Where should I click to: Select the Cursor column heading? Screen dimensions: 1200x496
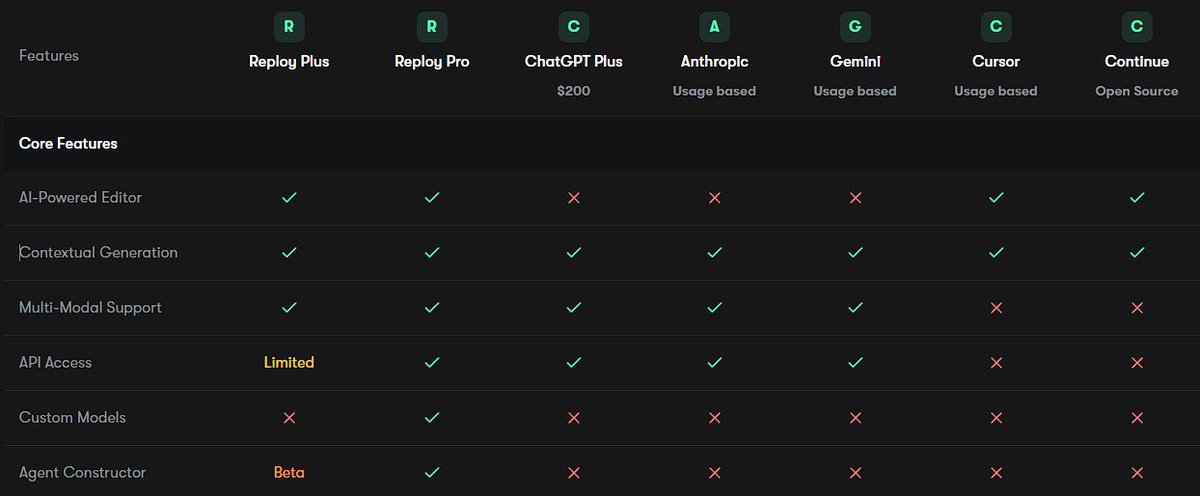[996, 62]
